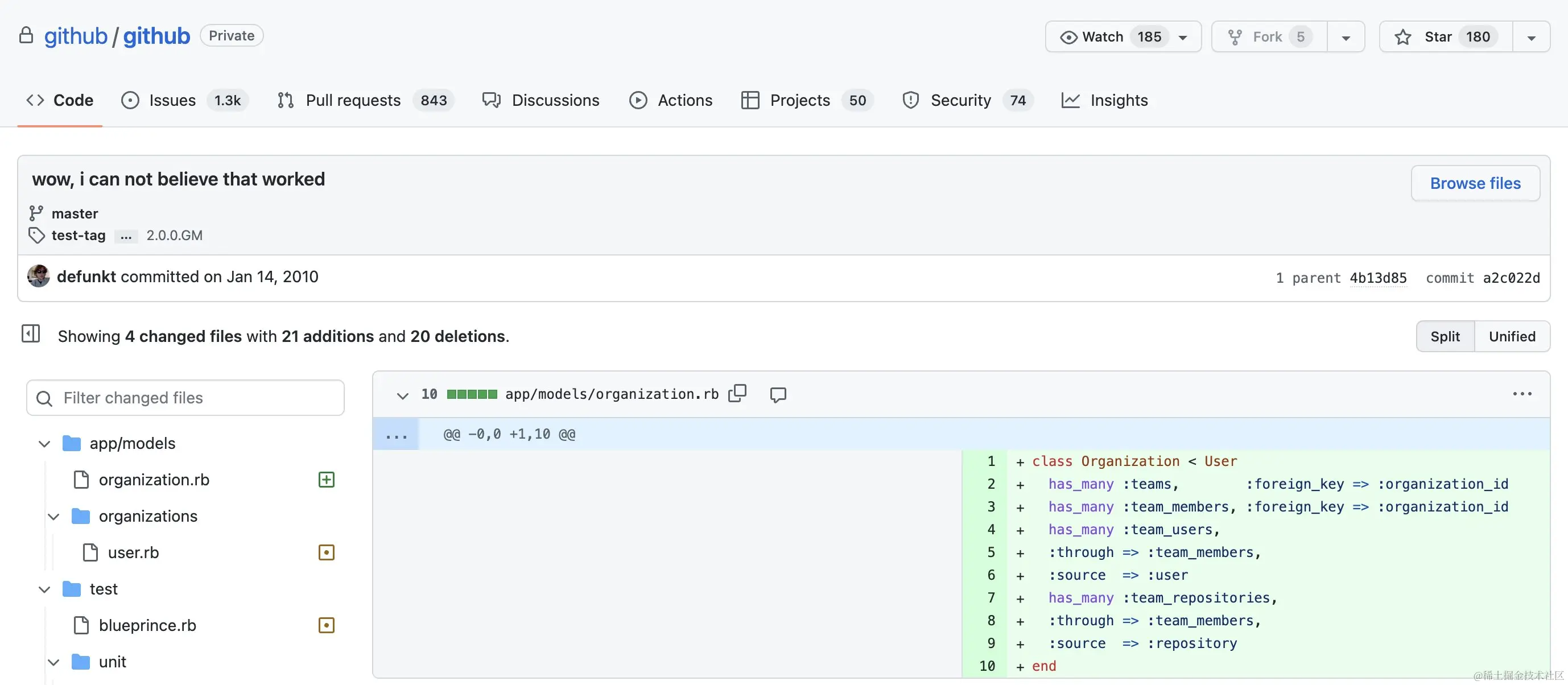Collapse the app/models folder
This screenshot has width=1568, height=685.
[44, 443]
